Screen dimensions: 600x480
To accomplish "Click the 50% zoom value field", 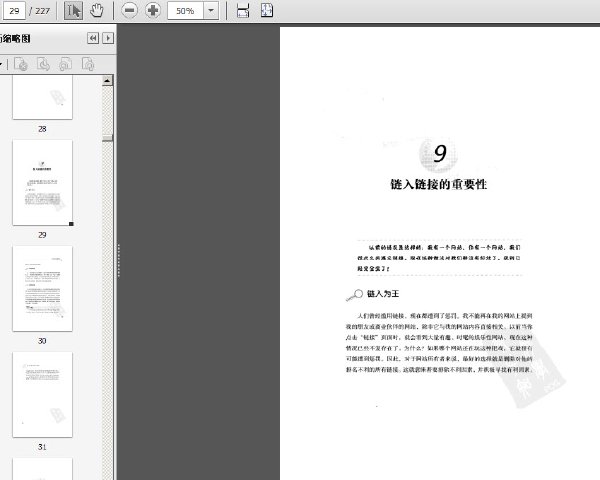I will [x=185, y=11].
